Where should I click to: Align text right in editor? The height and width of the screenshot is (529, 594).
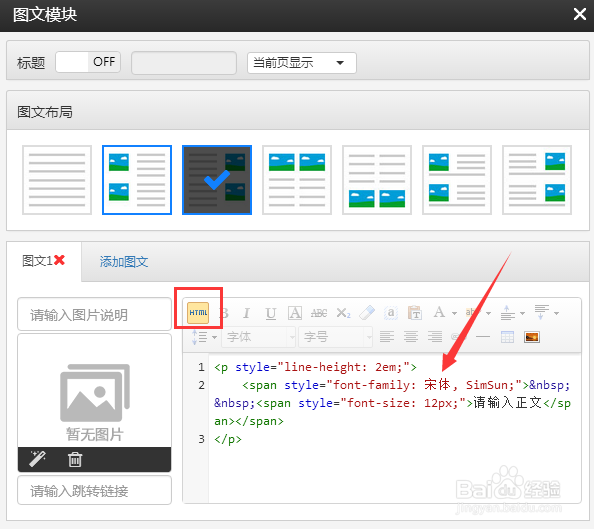(435, 337)
